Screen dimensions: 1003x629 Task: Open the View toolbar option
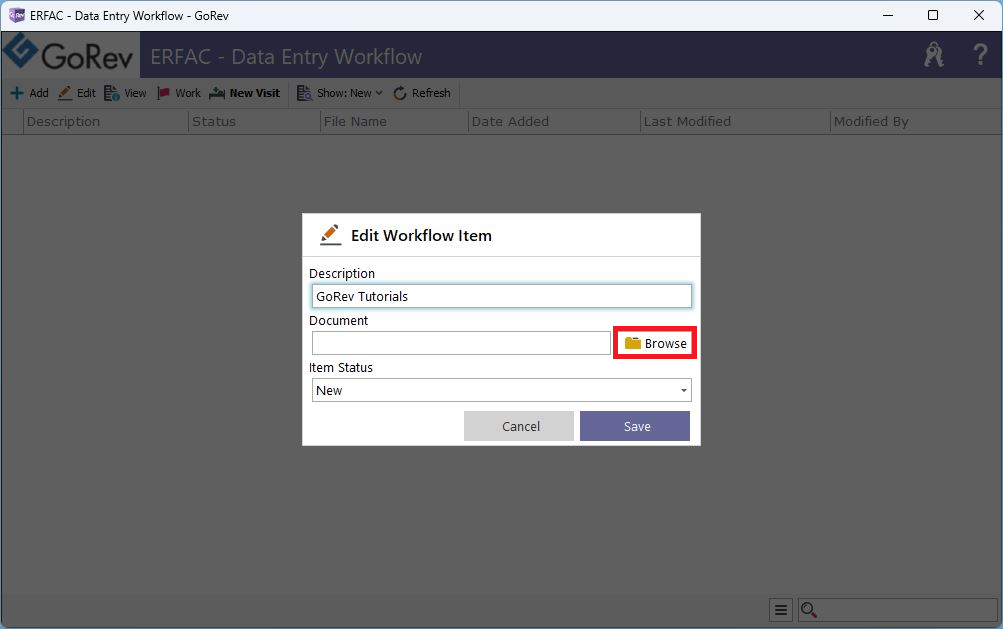[x=125, y=93]
